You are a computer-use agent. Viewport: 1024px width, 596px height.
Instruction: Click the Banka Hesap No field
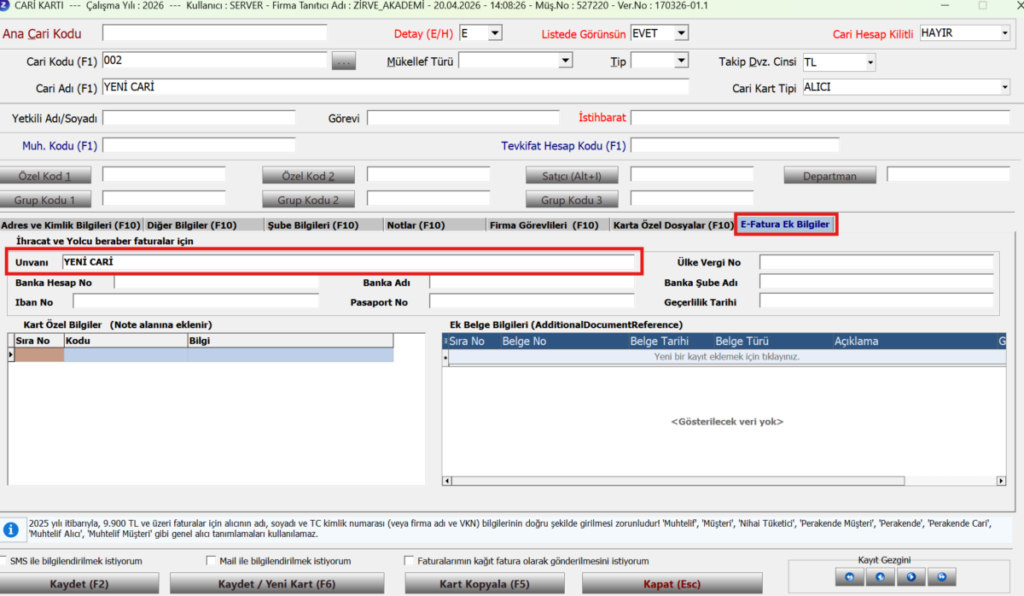click(x=216, y=283)
